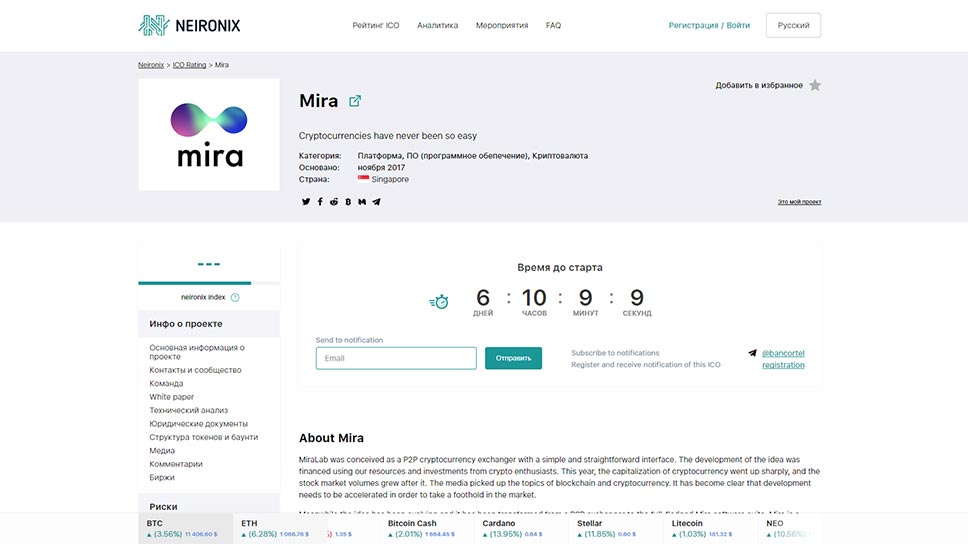Select White paper in sidebar

[x=172, y=397]
